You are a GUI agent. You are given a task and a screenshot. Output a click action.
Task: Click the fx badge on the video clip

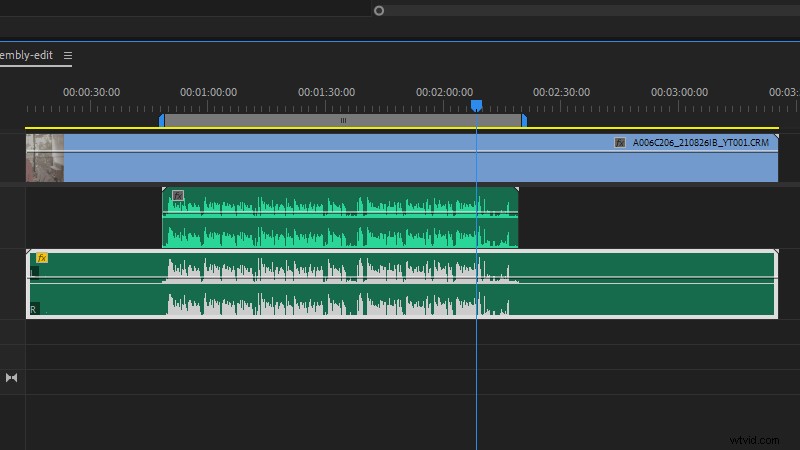click(619, 142)
